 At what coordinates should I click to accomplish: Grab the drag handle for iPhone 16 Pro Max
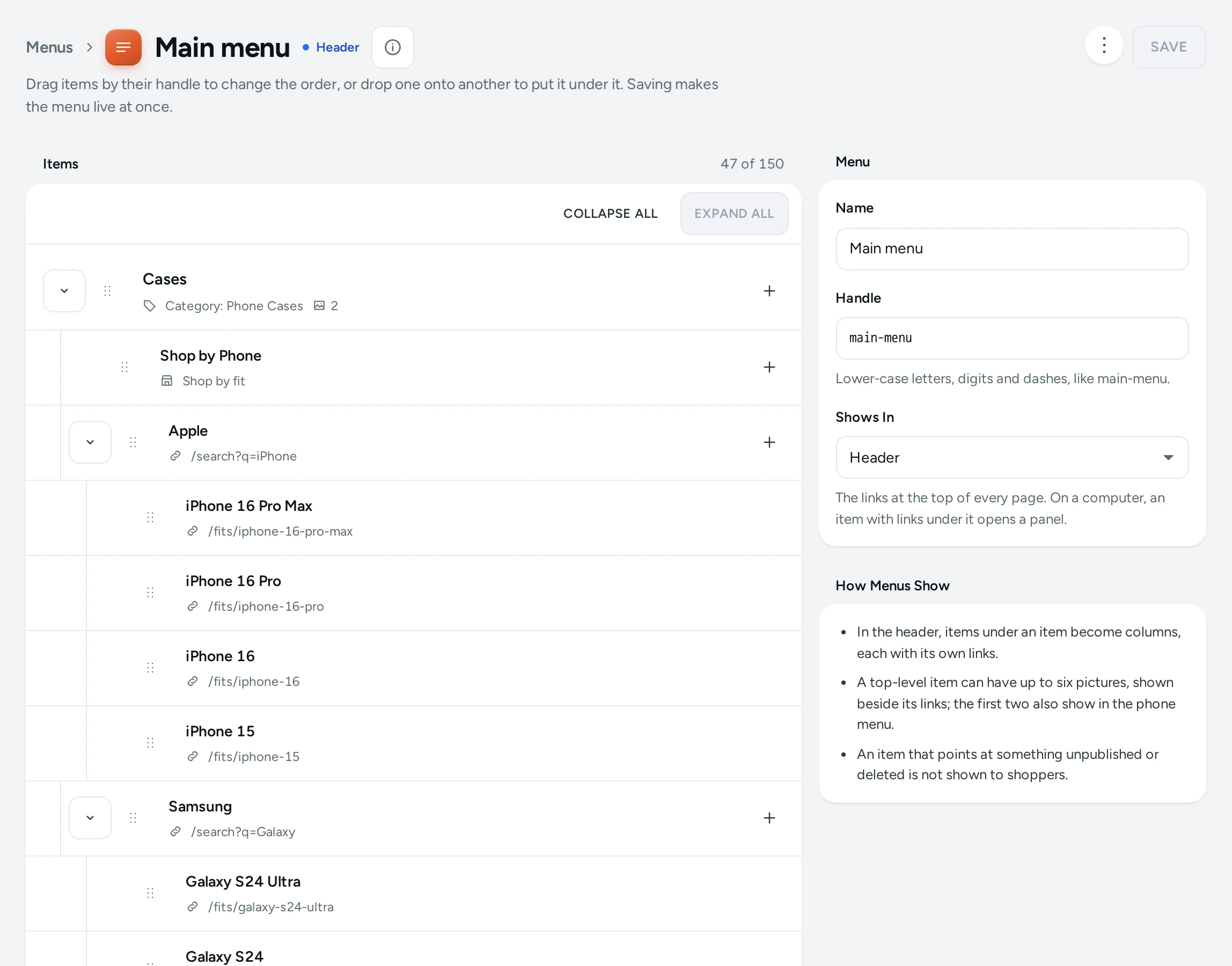click(150, 517)
